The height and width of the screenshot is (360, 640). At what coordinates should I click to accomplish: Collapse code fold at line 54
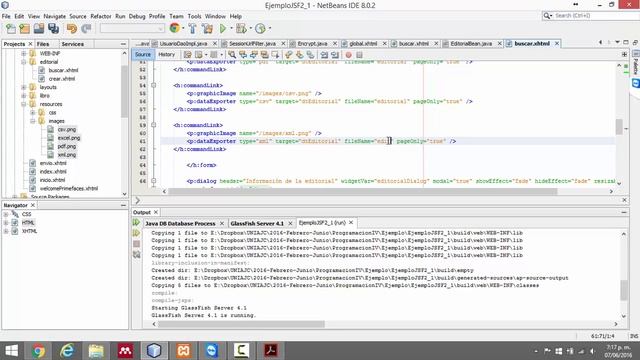point(153,85)
